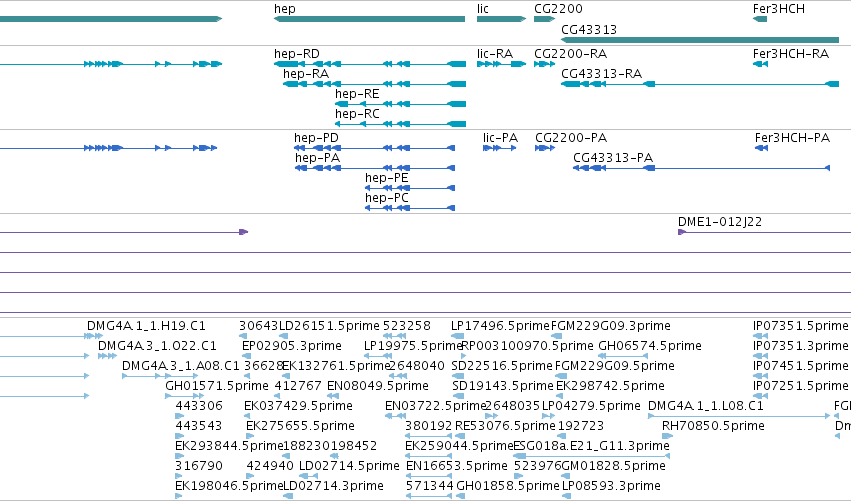Click the GH06574.5prime EST label
The image size is (851, 501).
click(650, 346)
